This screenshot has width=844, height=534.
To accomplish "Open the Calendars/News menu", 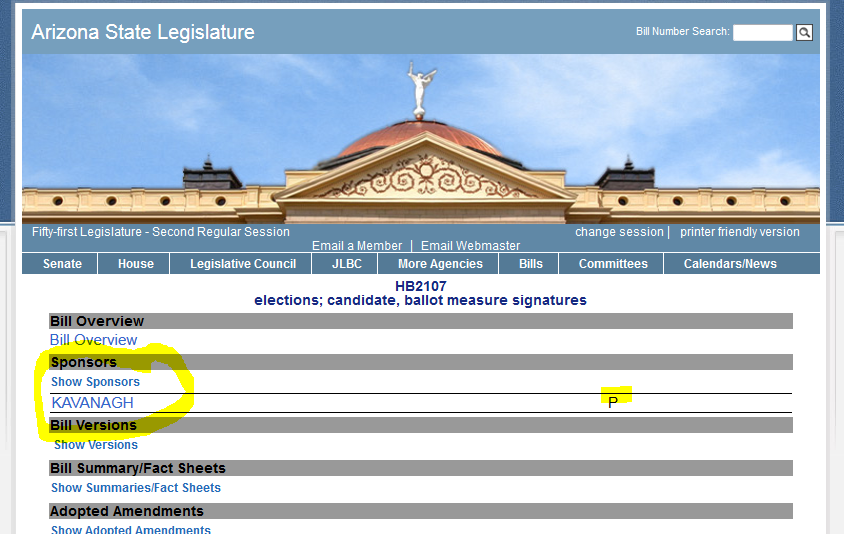I will tap(730, 264).
